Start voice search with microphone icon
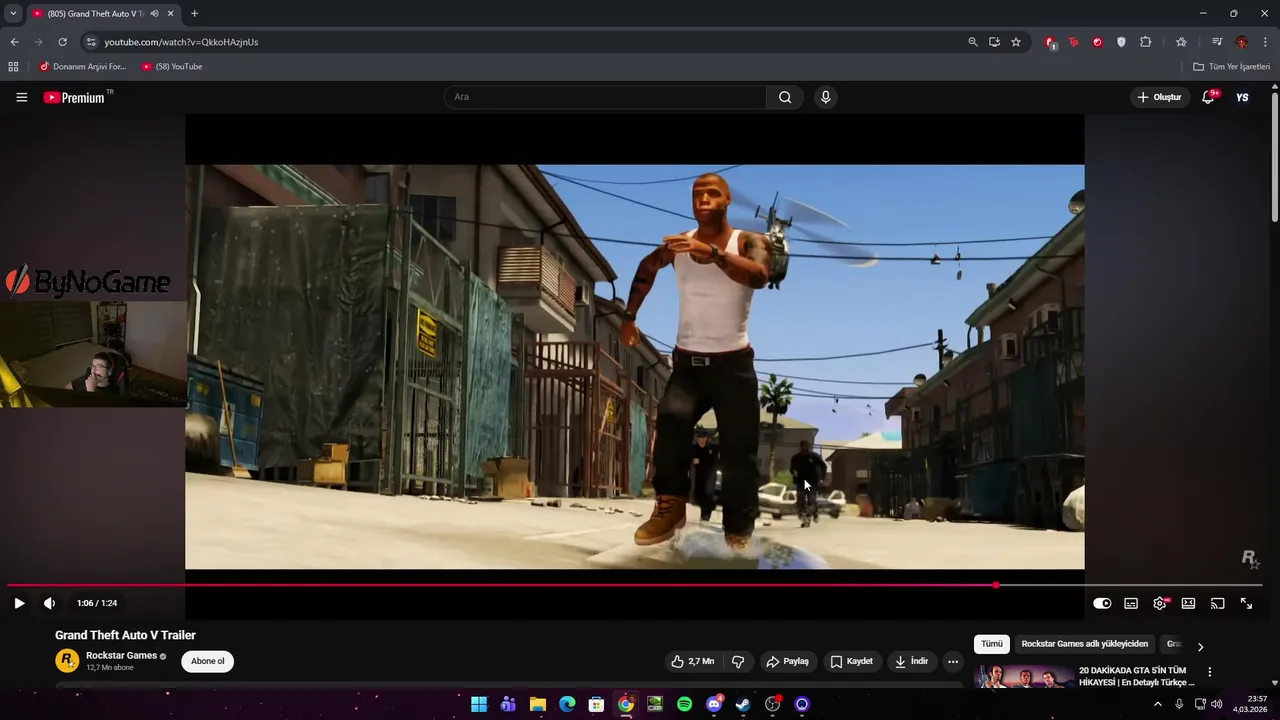Viewport: 1280px width, 720px height. coord(825,97)
